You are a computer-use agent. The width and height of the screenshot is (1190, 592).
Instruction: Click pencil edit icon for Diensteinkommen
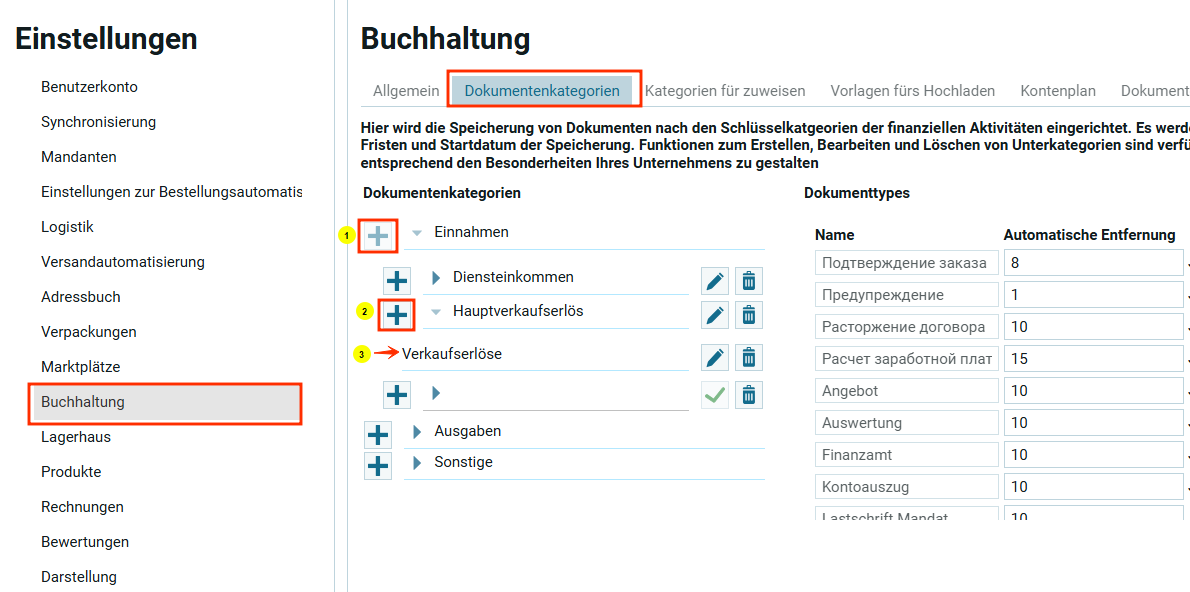[714, 280]
